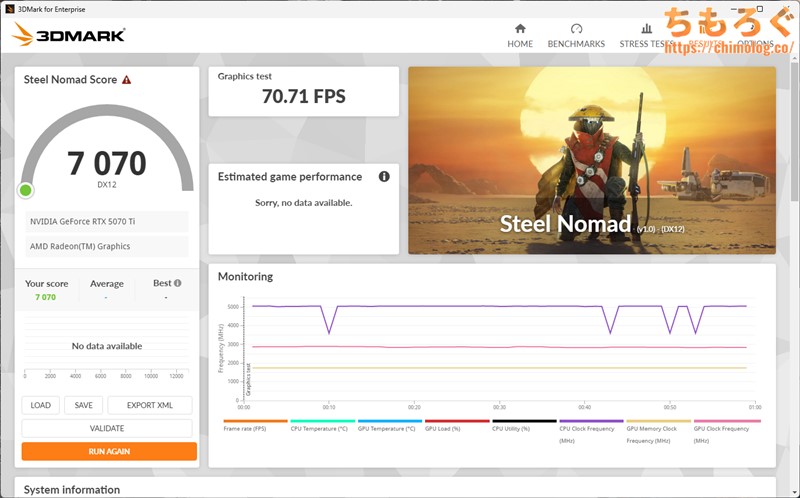Click the VALIDATE button
The width and height of the screenshot is (800, 498).
(107, 428)
